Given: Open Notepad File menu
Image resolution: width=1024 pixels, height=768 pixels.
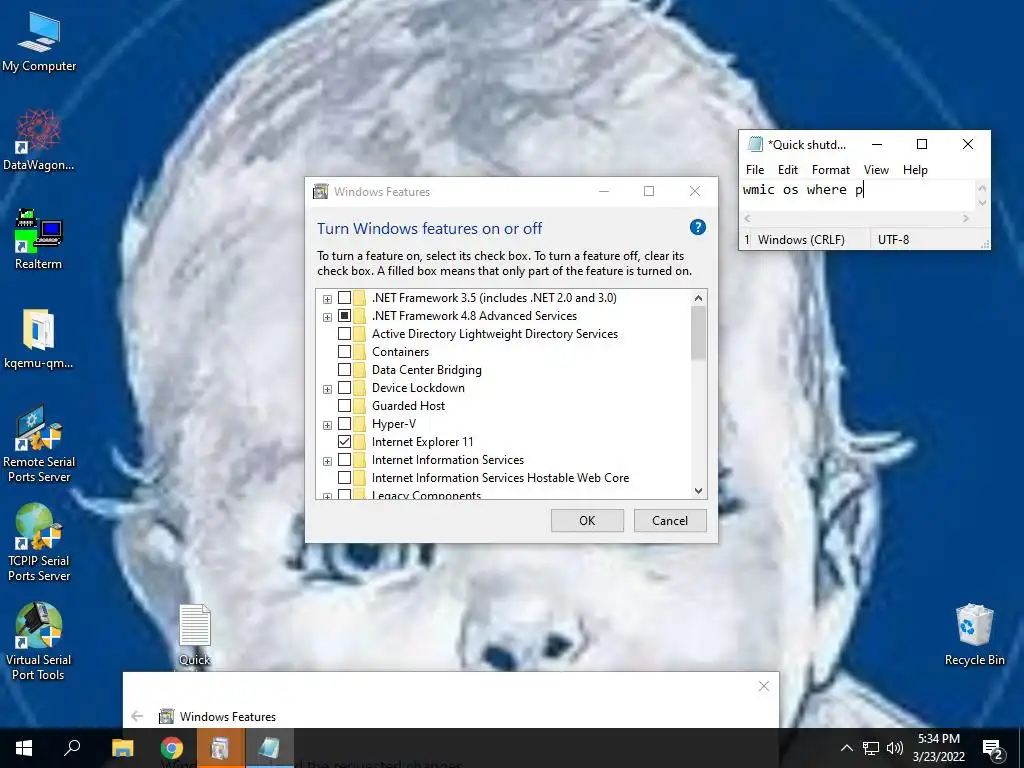Looking at the screenshot, I should pos(755,170).
